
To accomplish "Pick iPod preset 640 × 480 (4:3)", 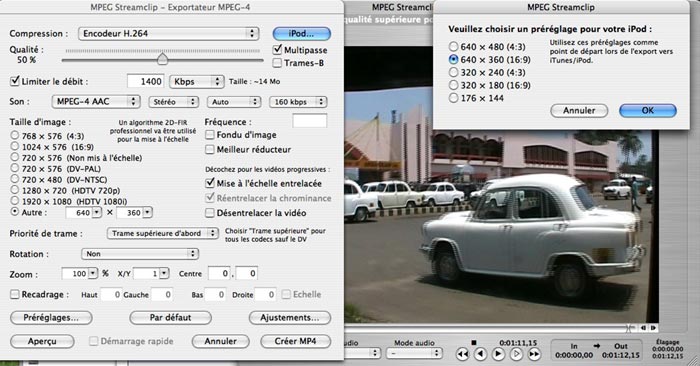I will [x=454, y=46].
